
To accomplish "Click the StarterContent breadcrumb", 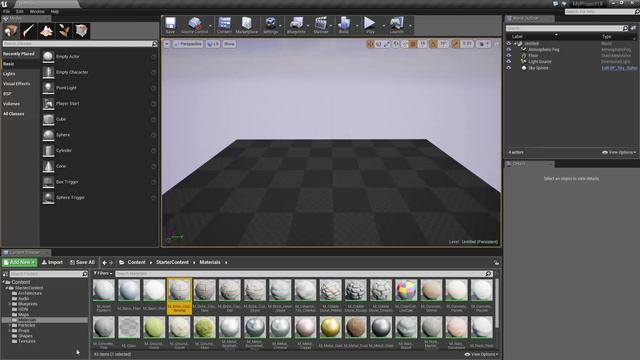I will click(172, 262).
